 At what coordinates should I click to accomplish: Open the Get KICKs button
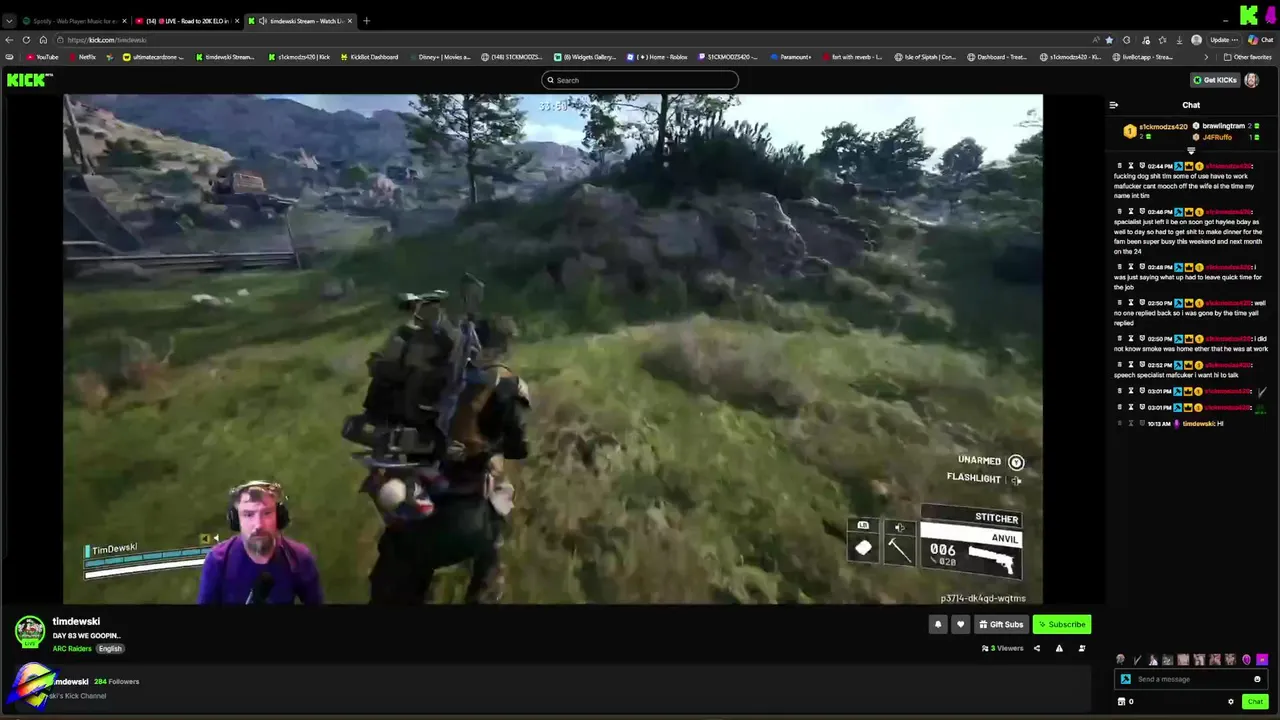pos(1215,80)
